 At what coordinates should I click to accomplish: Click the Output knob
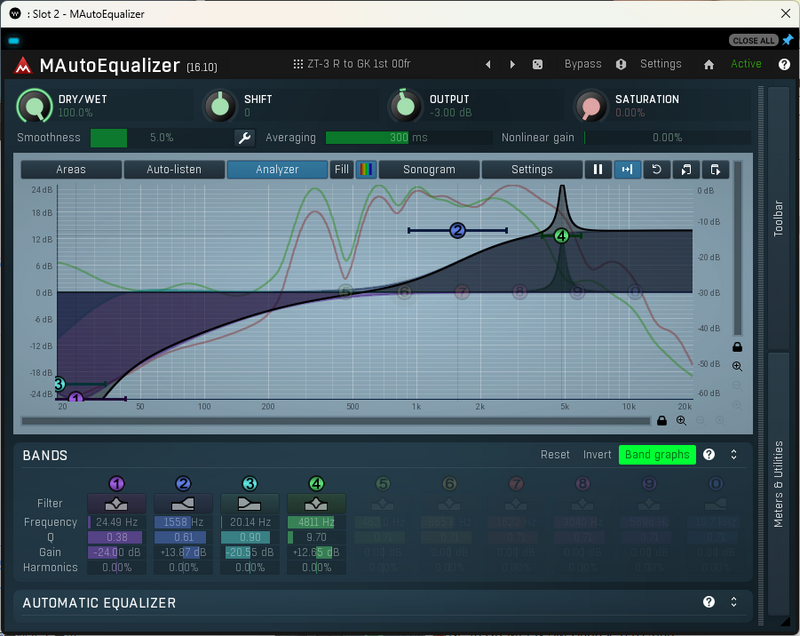pos(406,106)
